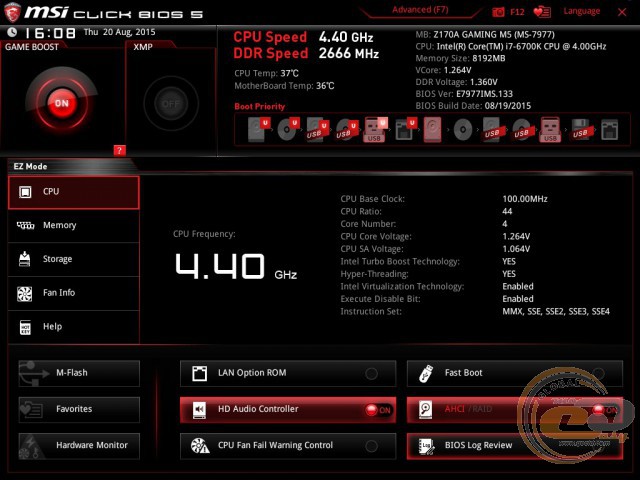
Task: Click the MotherBoard Temp 36°C reading
Action: (284, 86)
